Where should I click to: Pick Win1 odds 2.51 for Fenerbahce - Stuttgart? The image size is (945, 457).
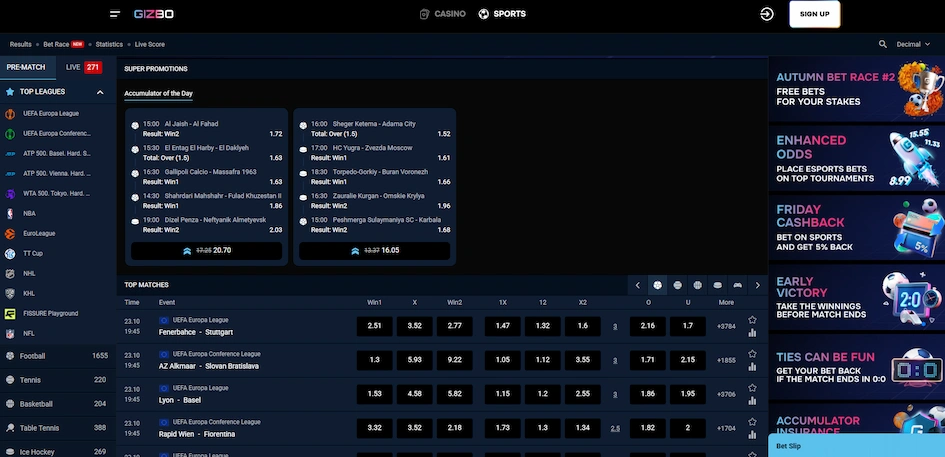pyautogui.click(x=374, y=326)
